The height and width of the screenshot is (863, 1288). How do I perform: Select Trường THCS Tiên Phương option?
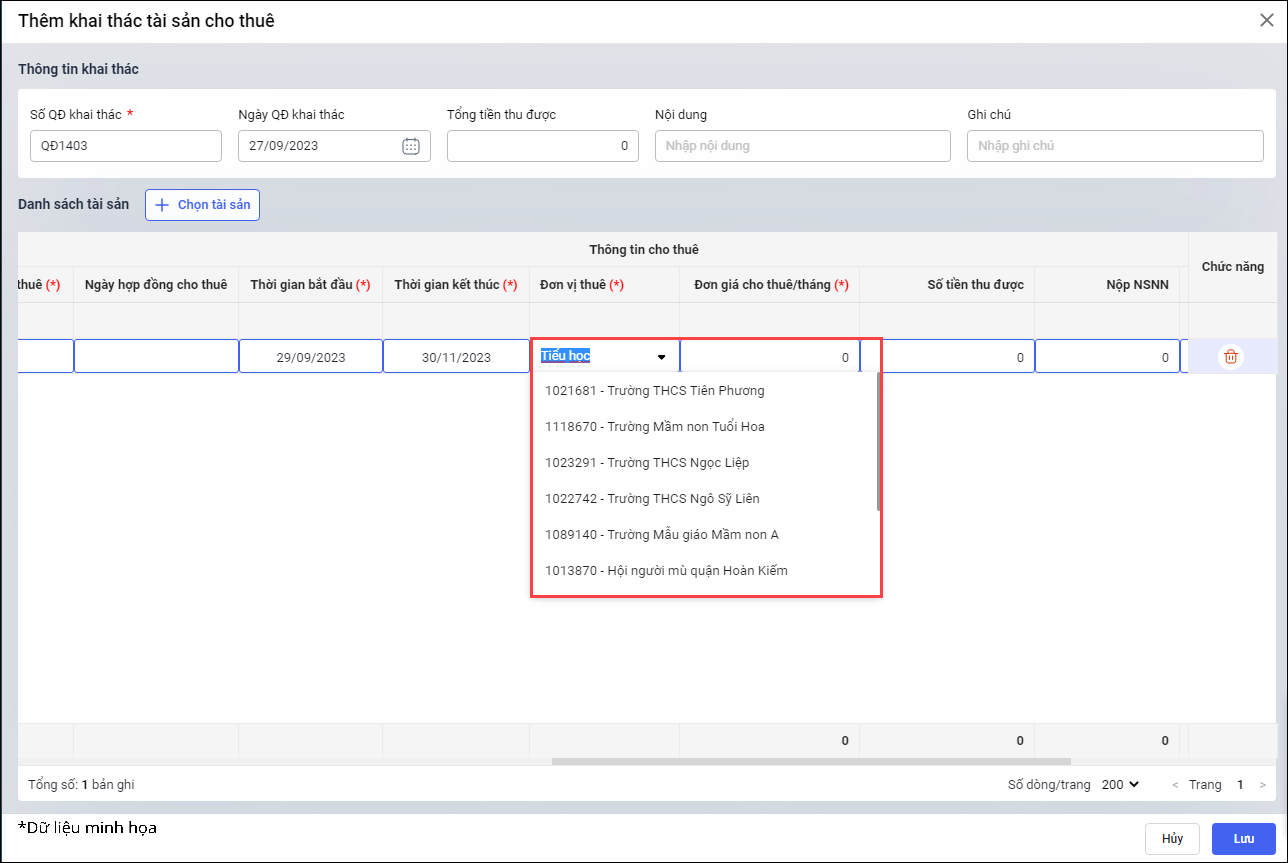[654, 391]
